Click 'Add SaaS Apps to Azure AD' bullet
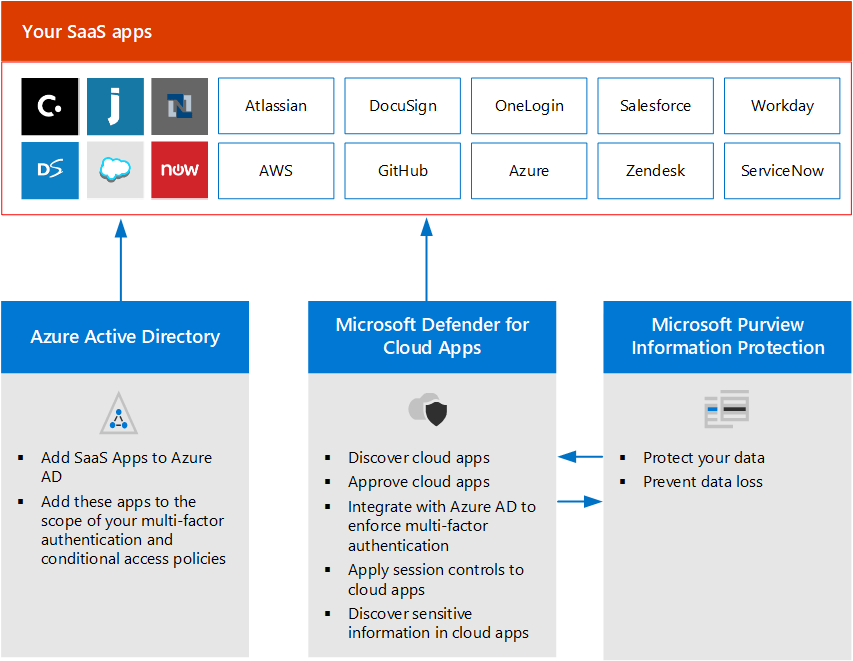 point(126,467)
